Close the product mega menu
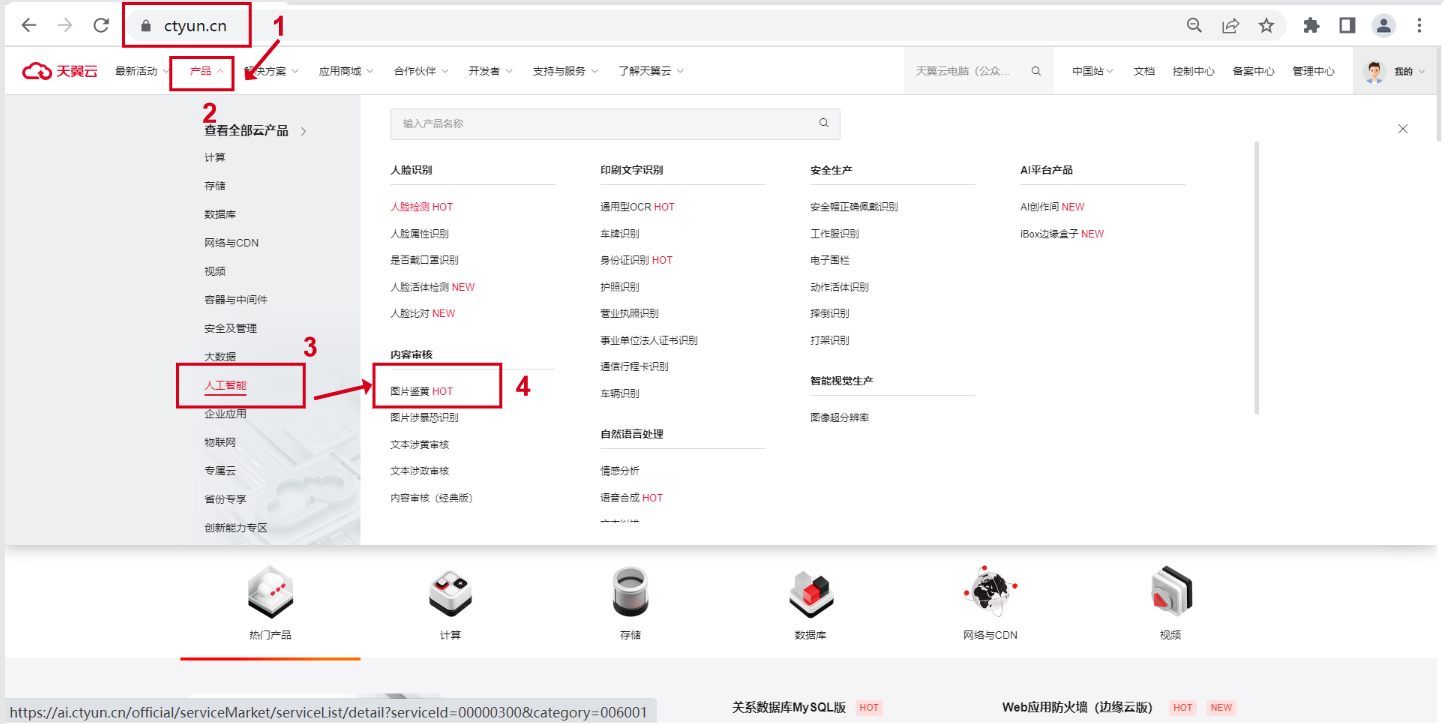The height and width of the screenshot is (724, 1444). pyautogui.click(x=1403, y=129)
